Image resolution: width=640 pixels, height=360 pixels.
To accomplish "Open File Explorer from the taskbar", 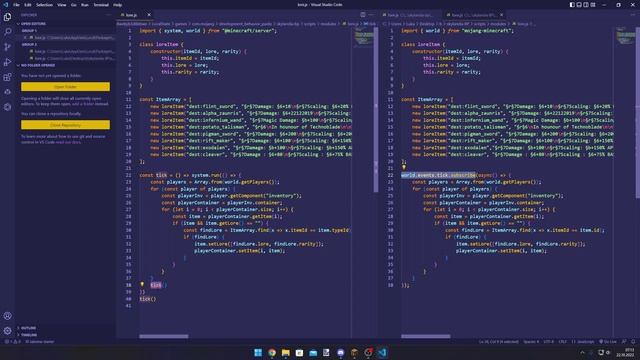I will (x=286, y=352).
